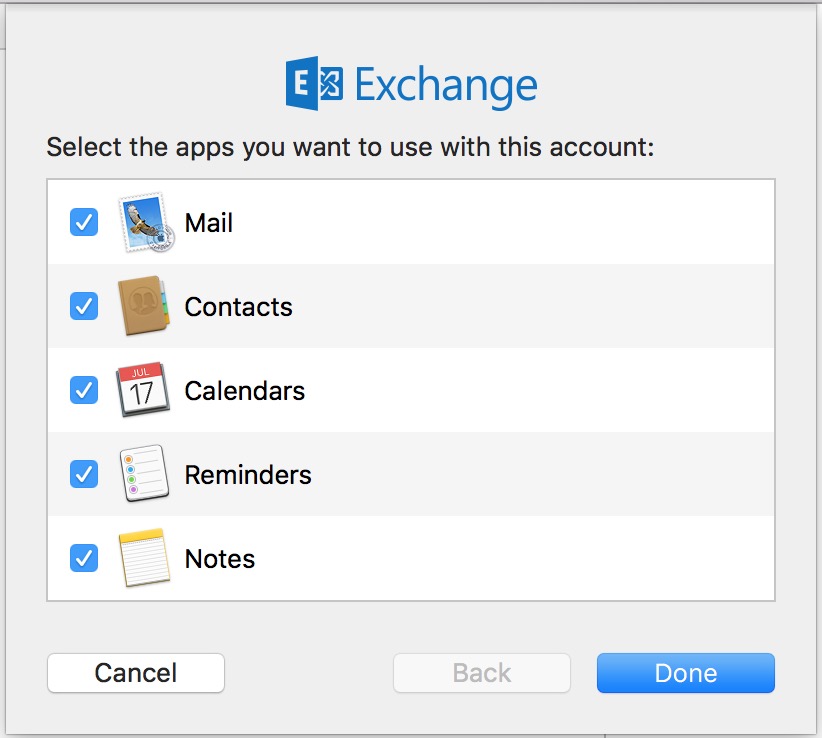Uncheck the Notes checkbox

(x=83, y=558)
